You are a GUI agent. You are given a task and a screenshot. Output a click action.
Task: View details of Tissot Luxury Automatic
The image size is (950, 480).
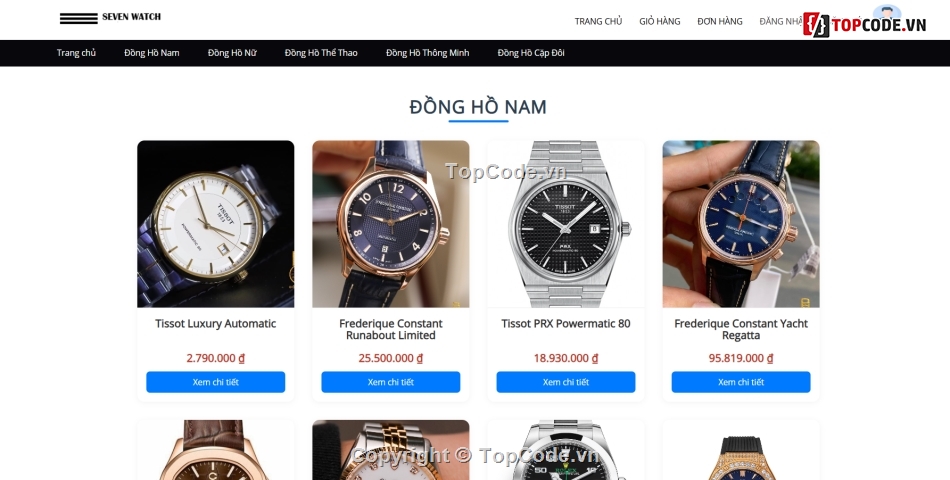pyautogui.click(x=216, y=382)
